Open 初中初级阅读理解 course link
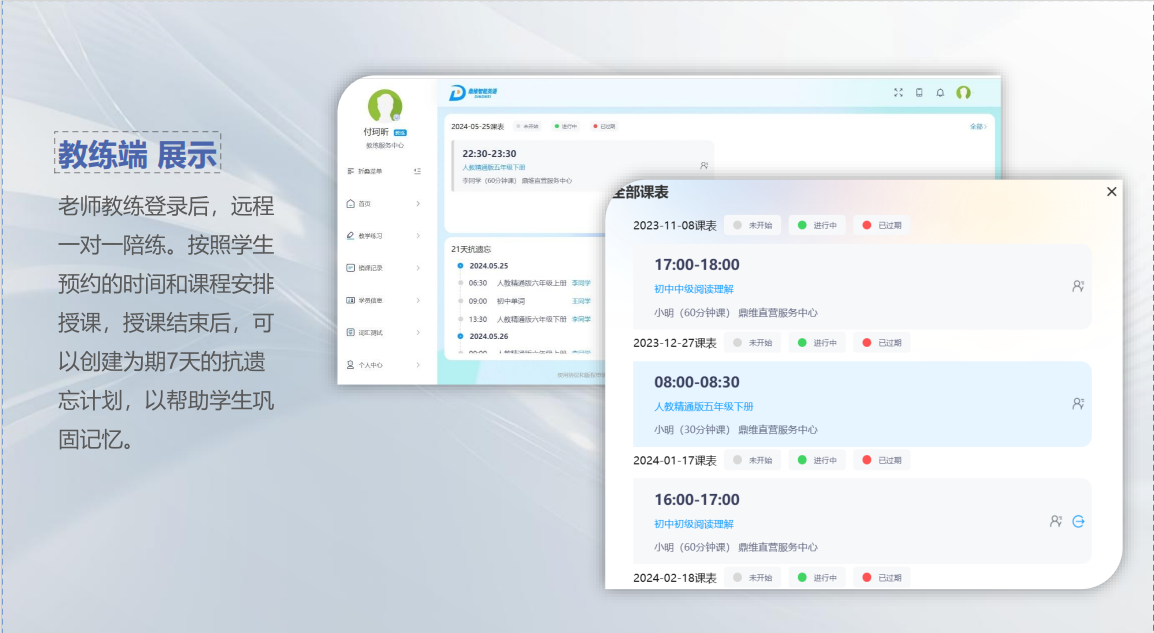Screen dimensions: 1154x633 [694, 524]
